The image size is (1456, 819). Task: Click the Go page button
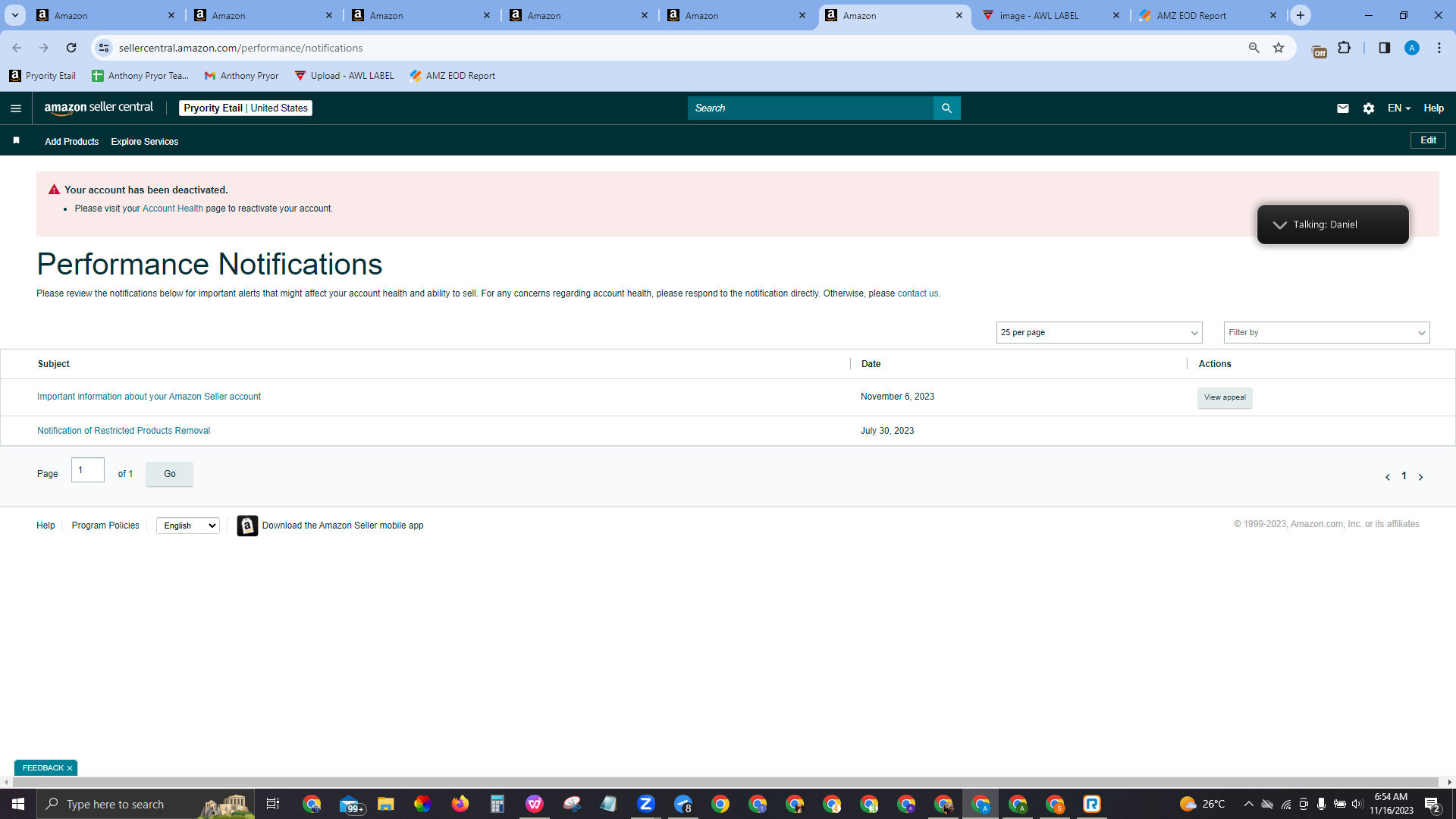pos(169,474)
